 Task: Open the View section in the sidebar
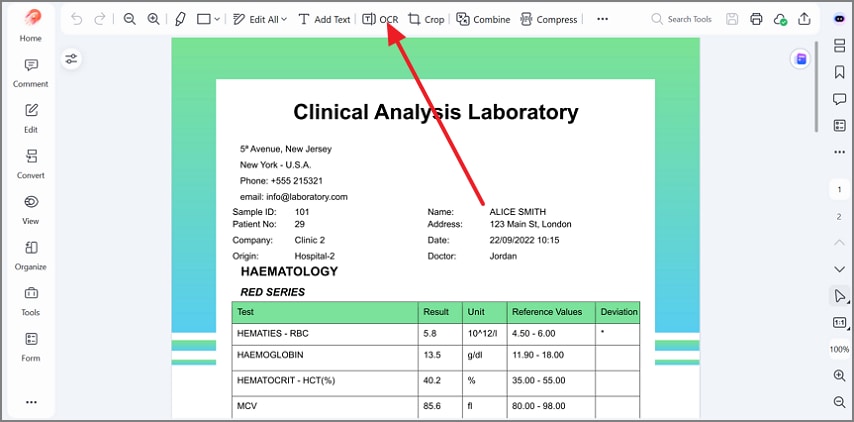tap(30, 210)
